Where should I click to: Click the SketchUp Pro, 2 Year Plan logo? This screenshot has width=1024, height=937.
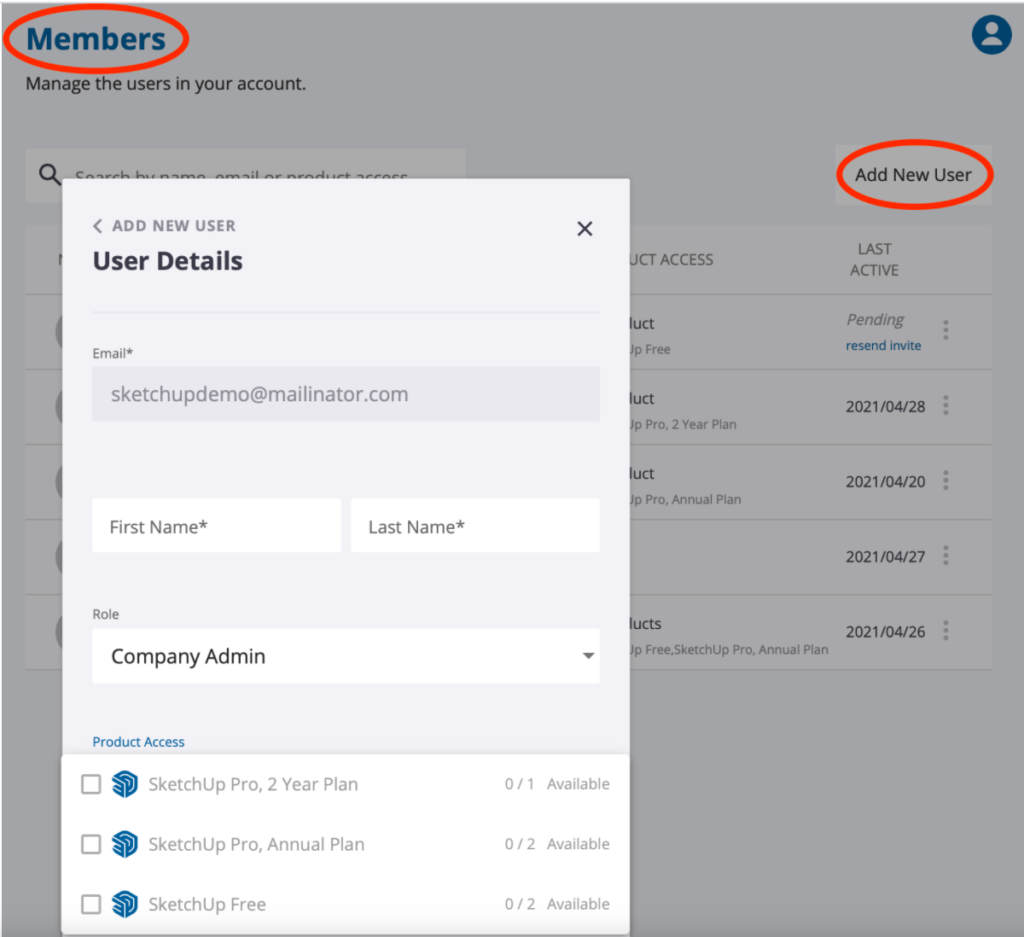pos(125,784)
